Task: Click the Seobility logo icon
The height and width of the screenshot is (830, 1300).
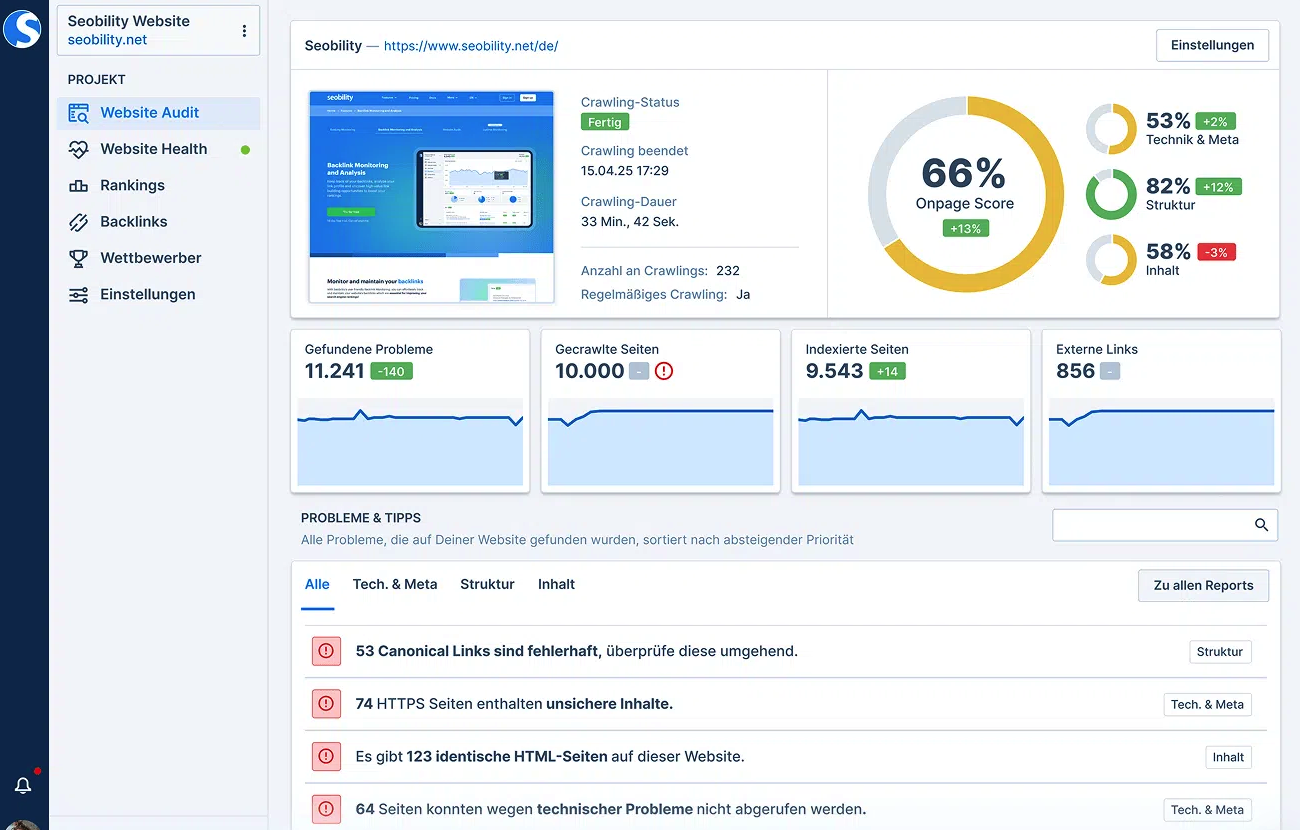Action: click(x=22, y=27)
